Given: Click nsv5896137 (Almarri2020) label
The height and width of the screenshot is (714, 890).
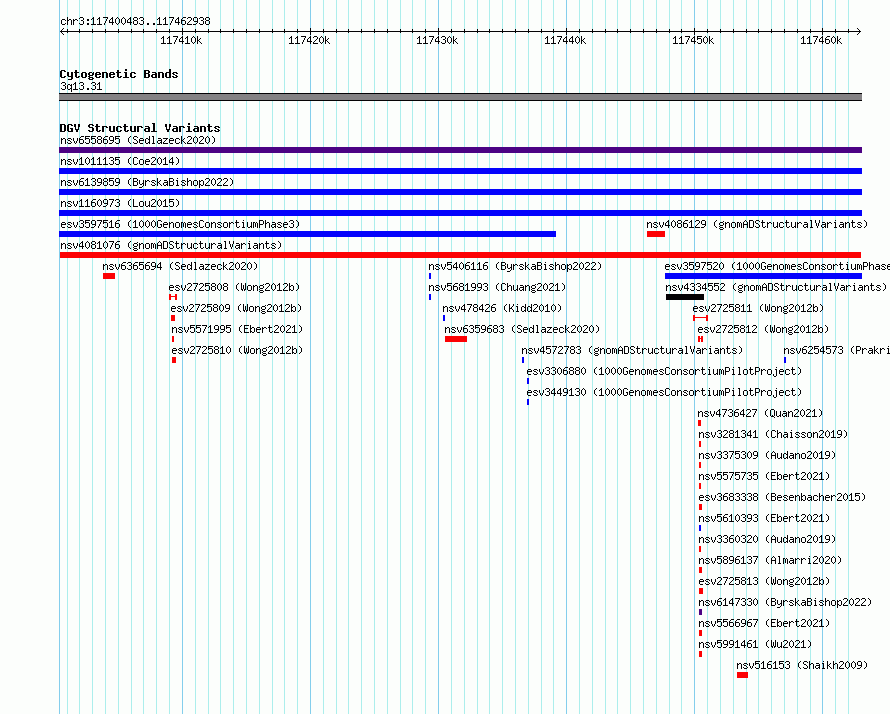Looking at the screenshot, I should [x=770, y=560].
